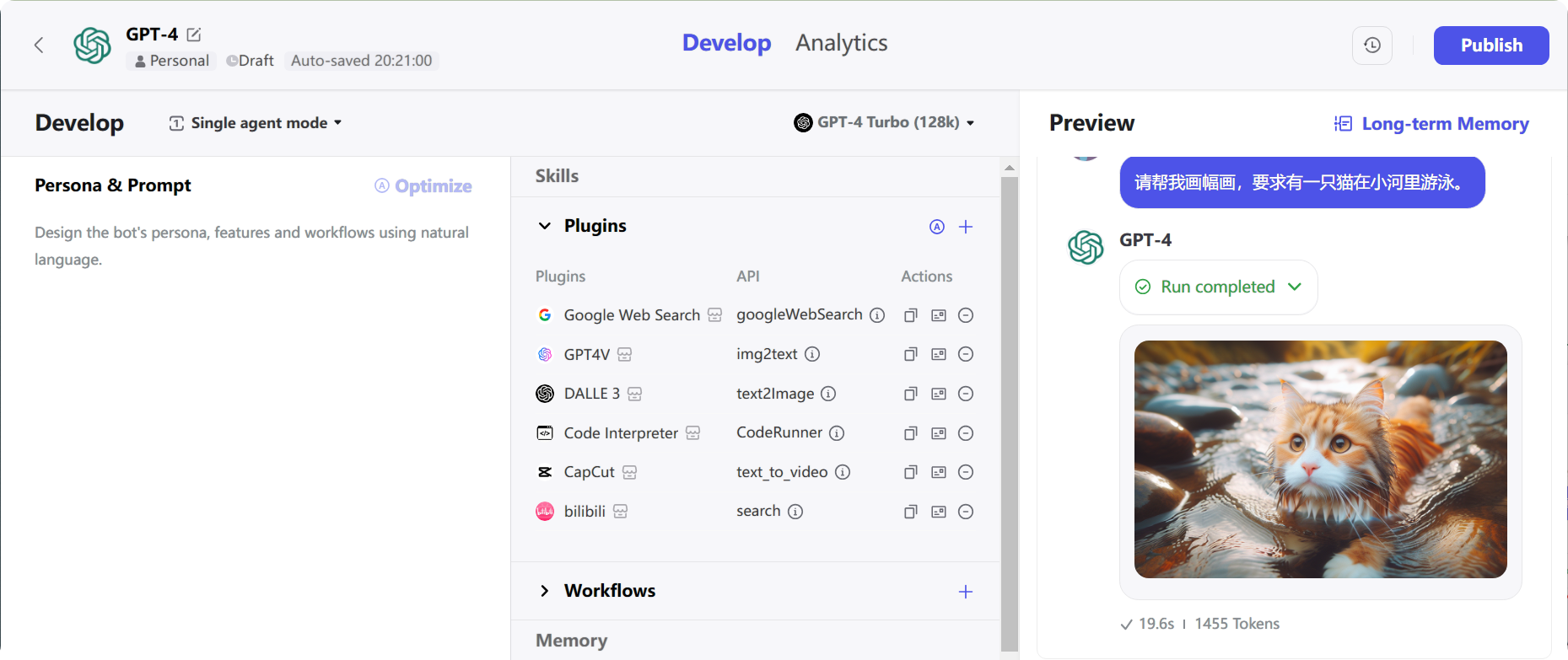
Task: Remove the GPT4V plugin
Action: 966,354
